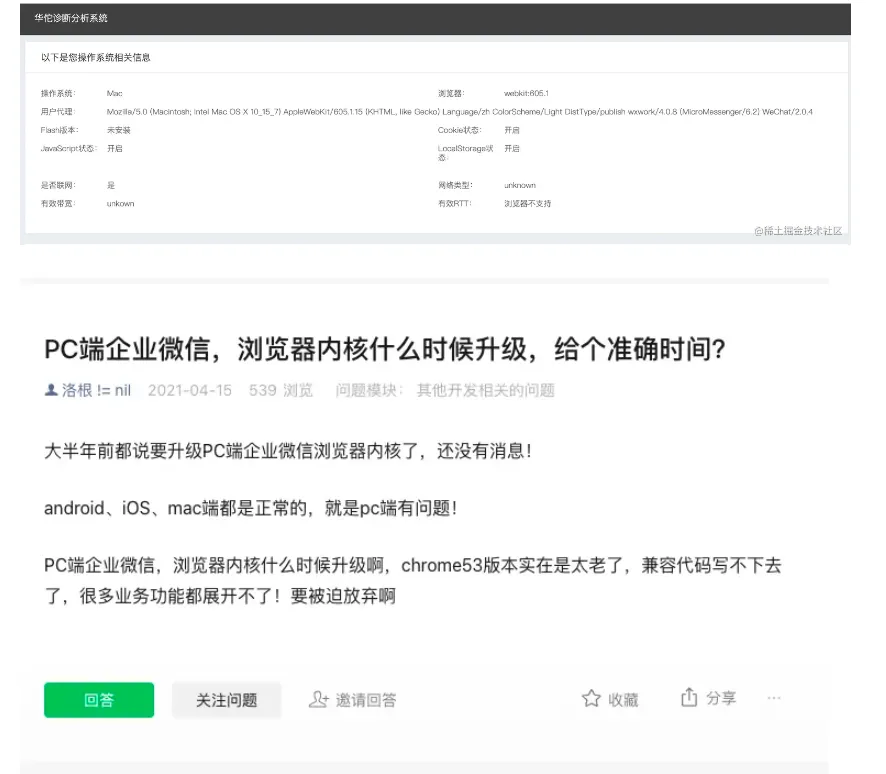Click the 操作系统 value Mac
Image resolution: width=886 pixels, height=774 pixels.
click(x=115, y=93)
